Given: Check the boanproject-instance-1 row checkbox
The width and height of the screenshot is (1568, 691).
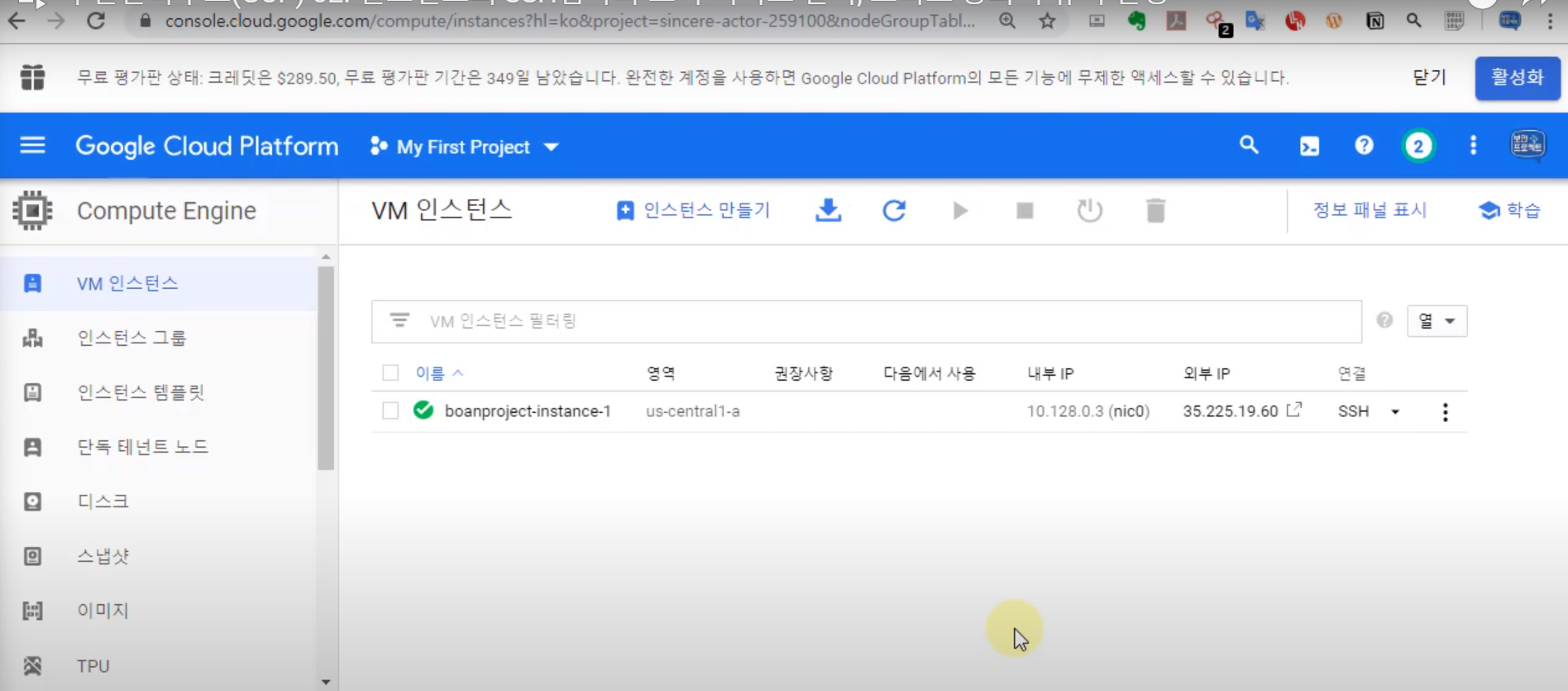Looking at the screenshot, I should click(390, 410).
